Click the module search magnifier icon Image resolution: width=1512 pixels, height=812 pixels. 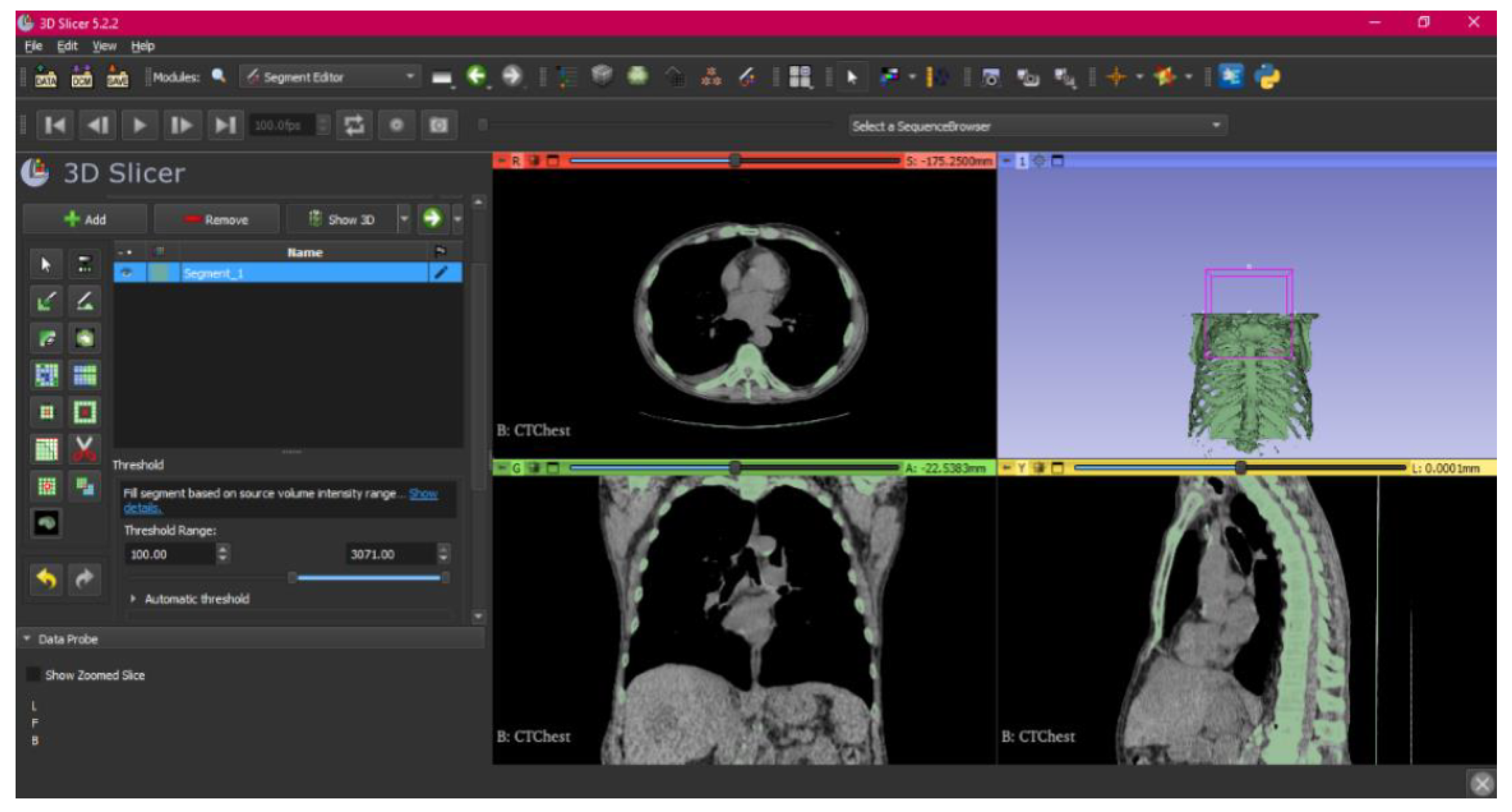(x=219, y=76)
